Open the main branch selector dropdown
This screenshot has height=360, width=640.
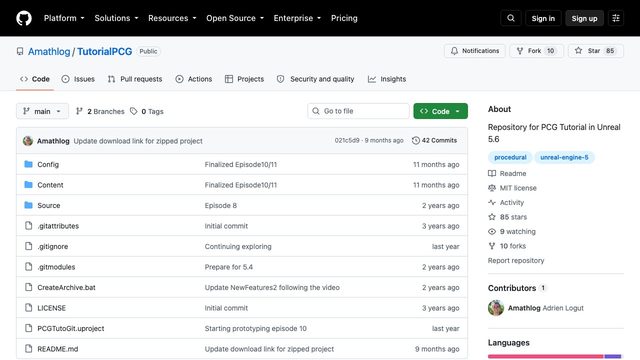point(42,111)
